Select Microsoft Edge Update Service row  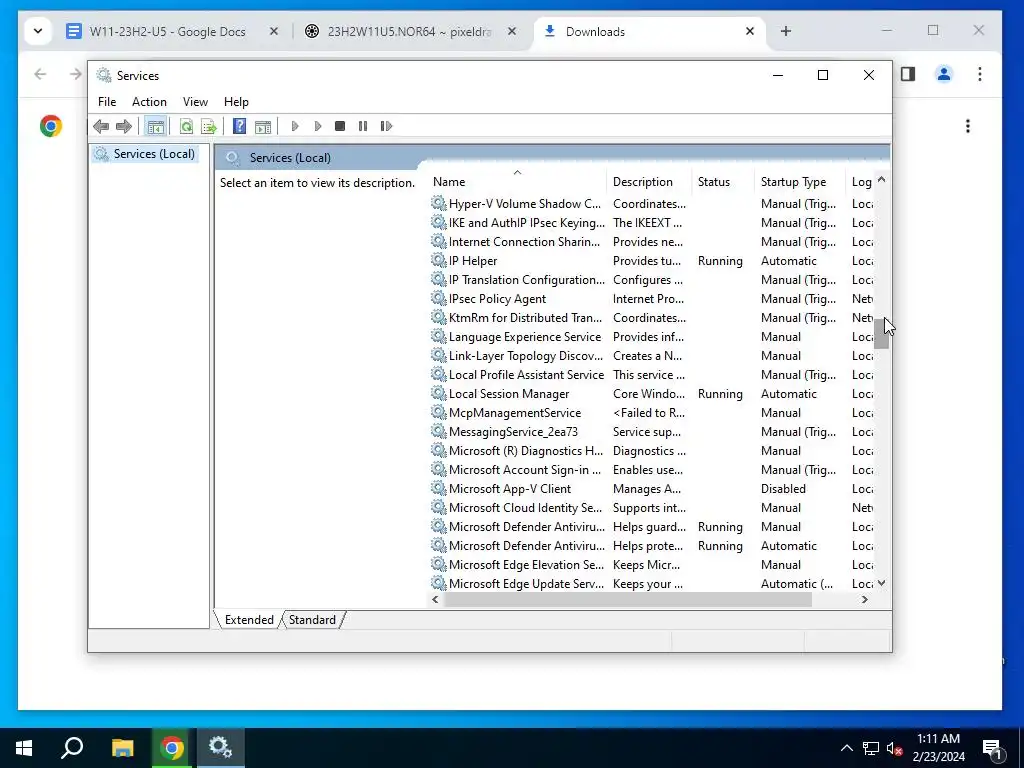point(652,584)
